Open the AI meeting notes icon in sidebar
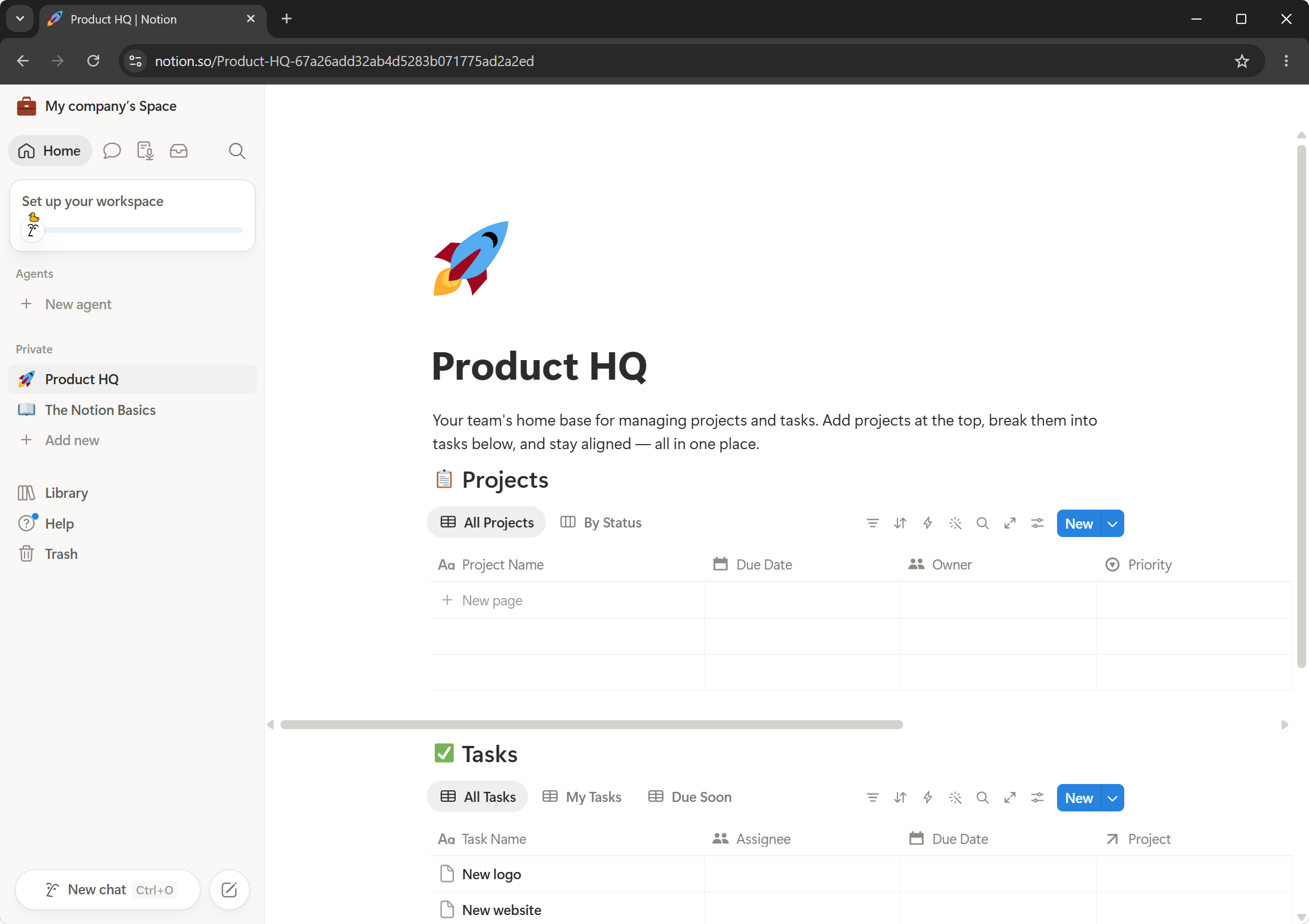 pos(146,151)
